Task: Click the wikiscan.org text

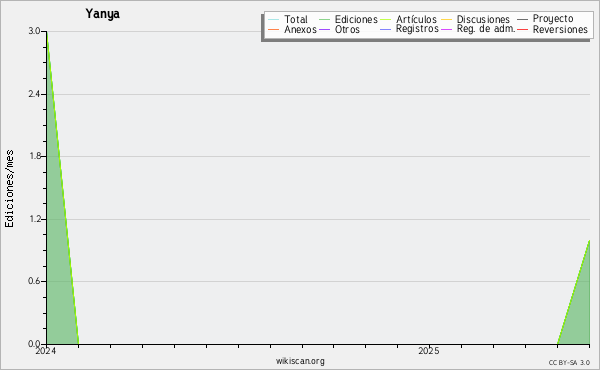Action: [x=300, y=361]
